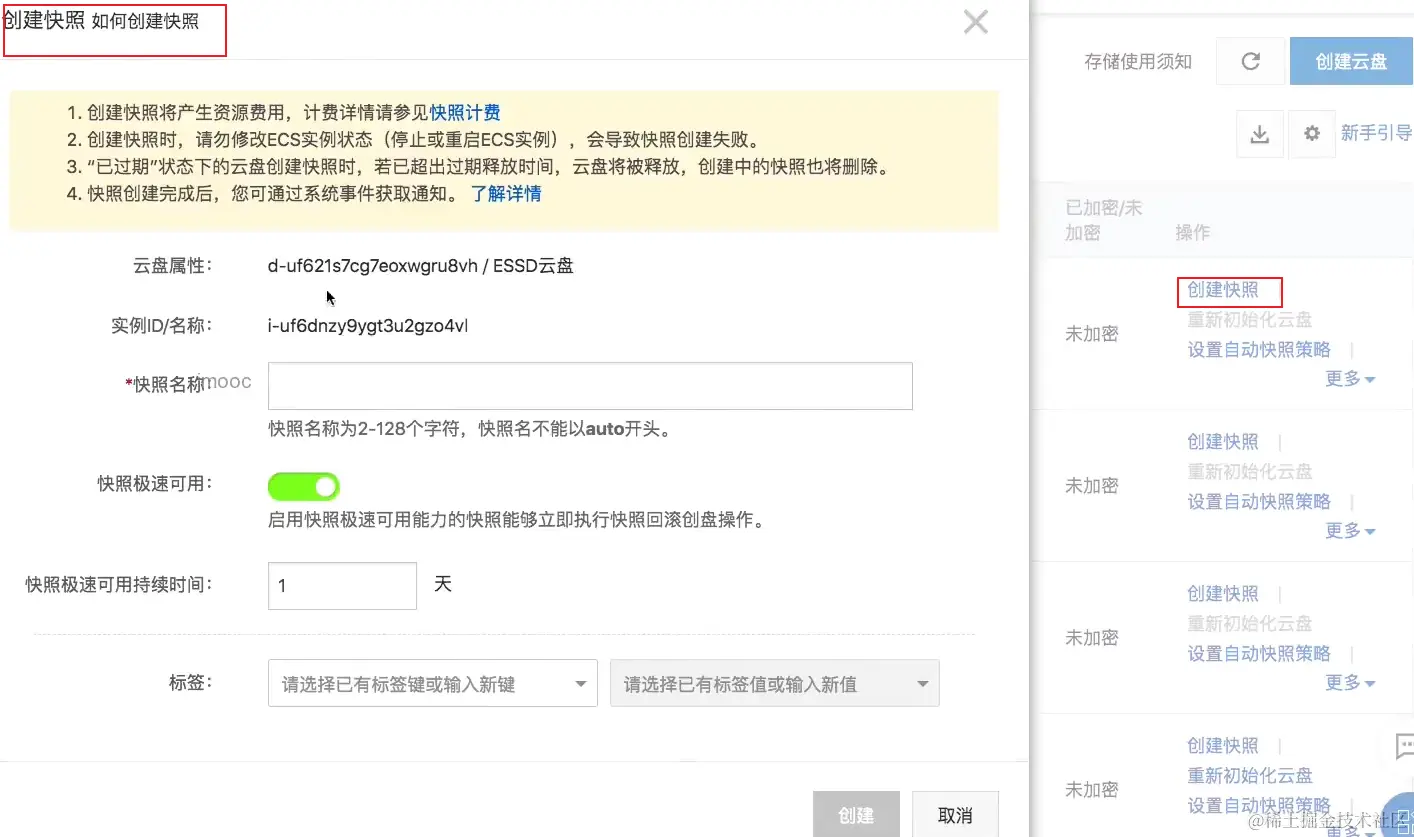
Task: Click the 取消 button
Action: click(x=955, y=815)
